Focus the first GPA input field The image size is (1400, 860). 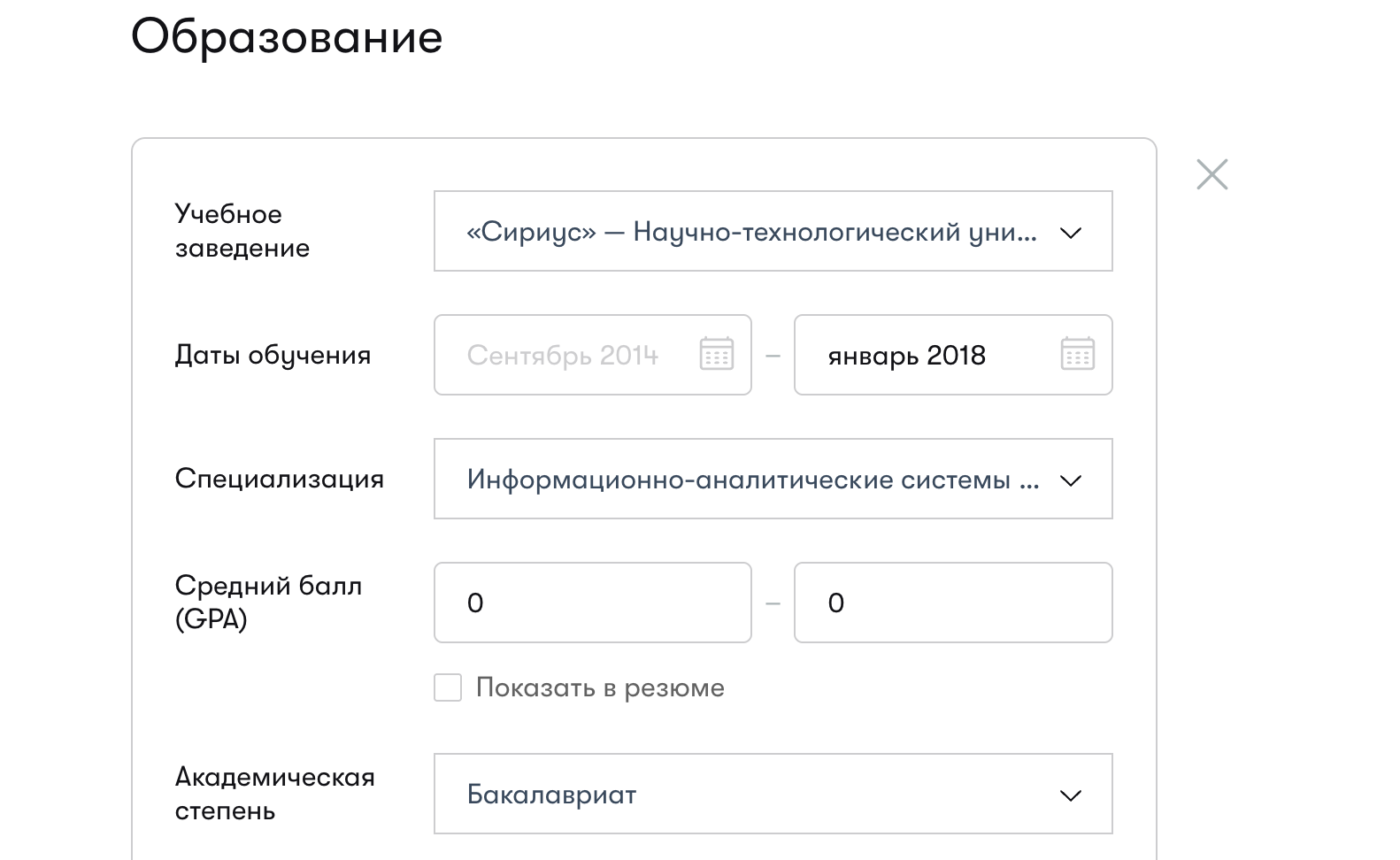592,603
